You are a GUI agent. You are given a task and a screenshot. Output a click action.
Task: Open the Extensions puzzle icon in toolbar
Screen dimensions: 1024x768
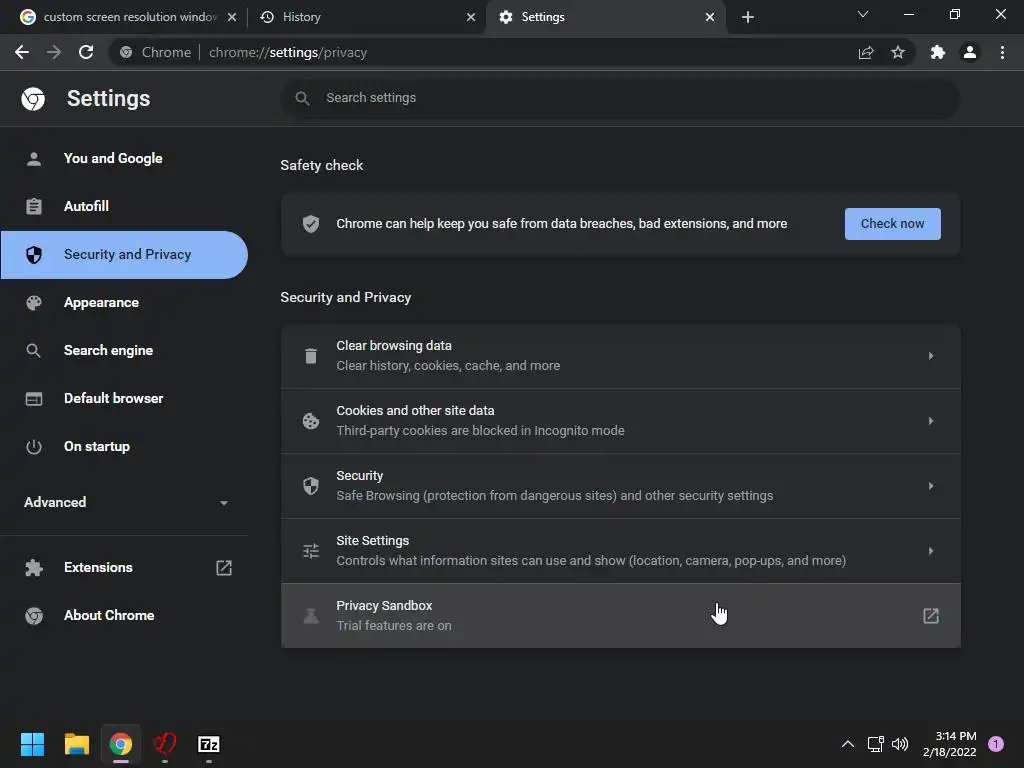pyautogui.click(x=938, y=52)
